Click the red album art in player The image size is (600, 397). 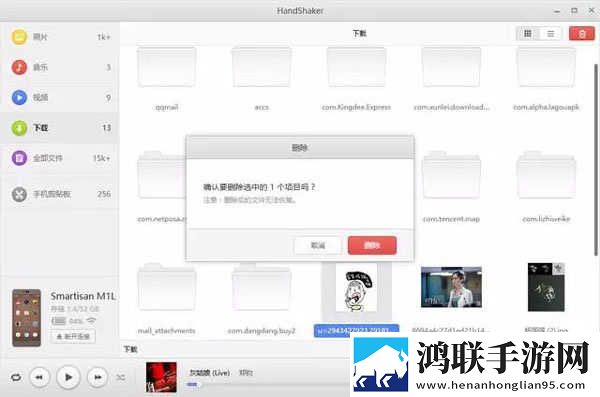(x=161, y=377)
